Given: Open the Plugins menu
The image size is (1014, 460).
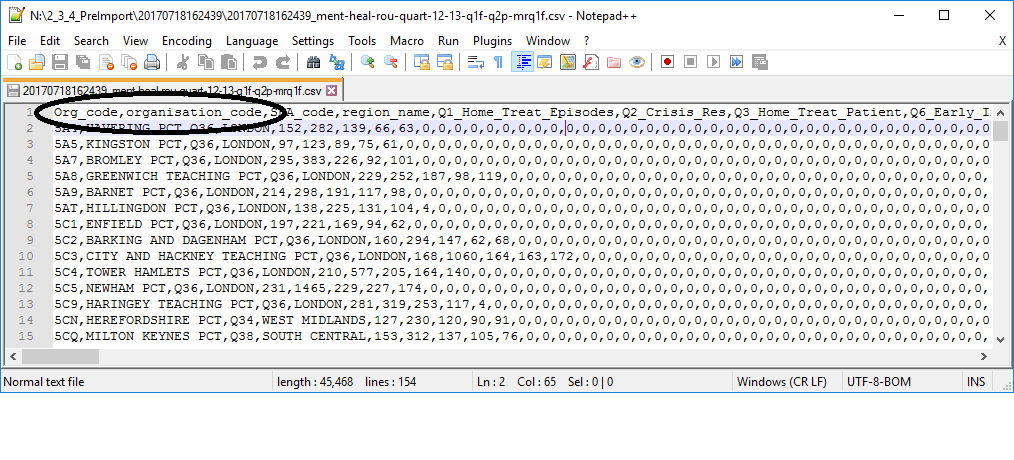Looking at the screenshot, I should 492,41.
